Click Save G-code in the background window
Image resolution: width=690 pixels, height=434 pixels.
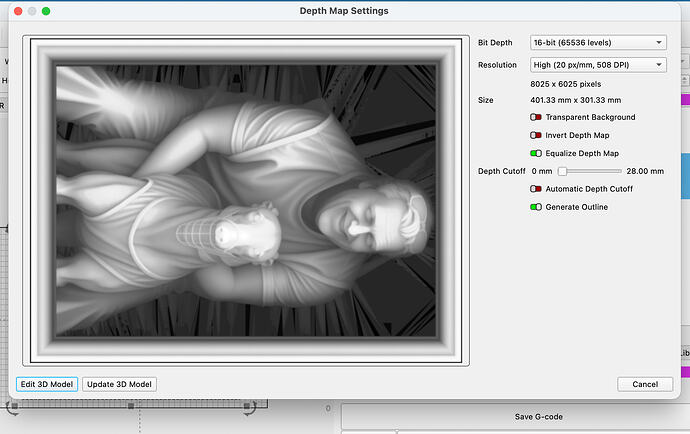click(539, 416)
